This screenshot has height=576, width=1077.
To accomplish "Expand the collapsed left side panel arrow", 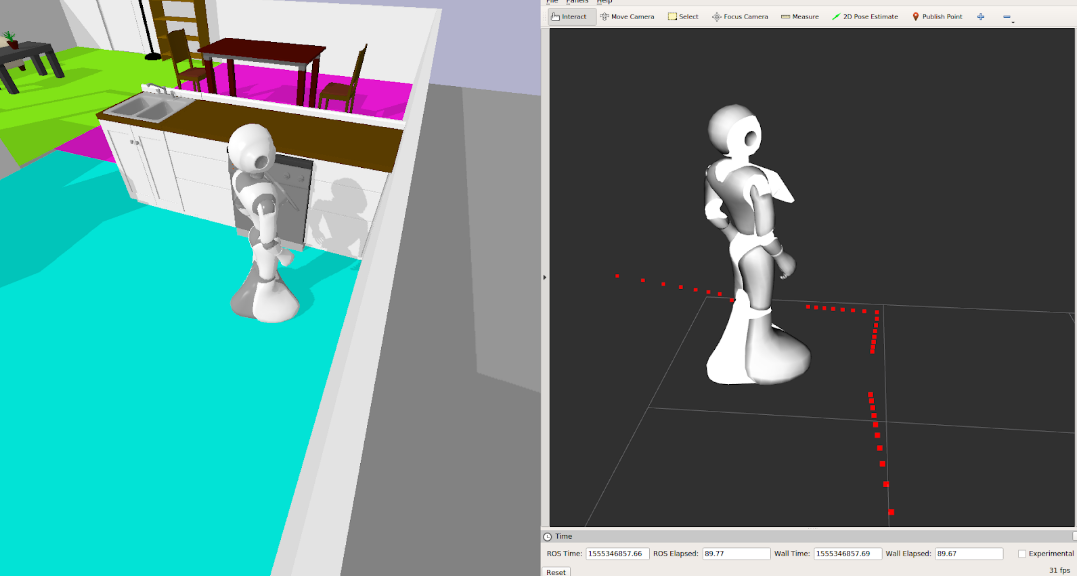I will (545, 277).
